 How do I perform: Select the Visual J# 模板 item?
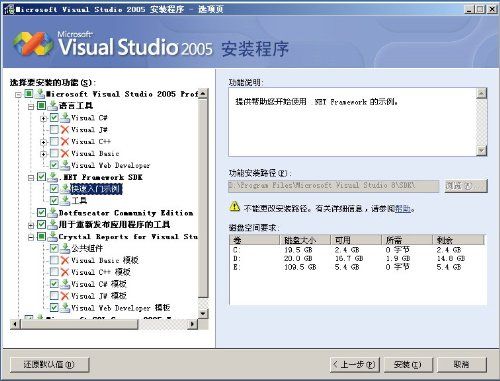[99, 296]
